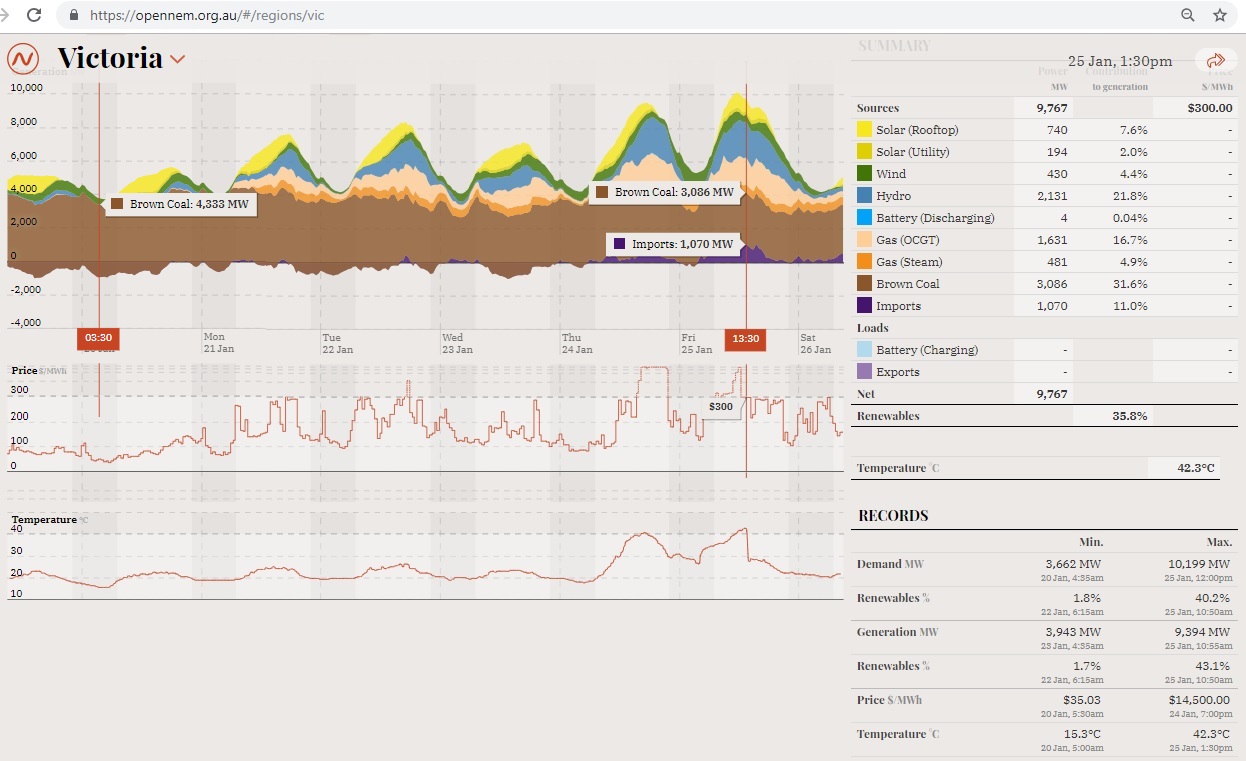Click the Solar (Utility) row label
Screen dimensions: 1246x761
tap(913, 152)
